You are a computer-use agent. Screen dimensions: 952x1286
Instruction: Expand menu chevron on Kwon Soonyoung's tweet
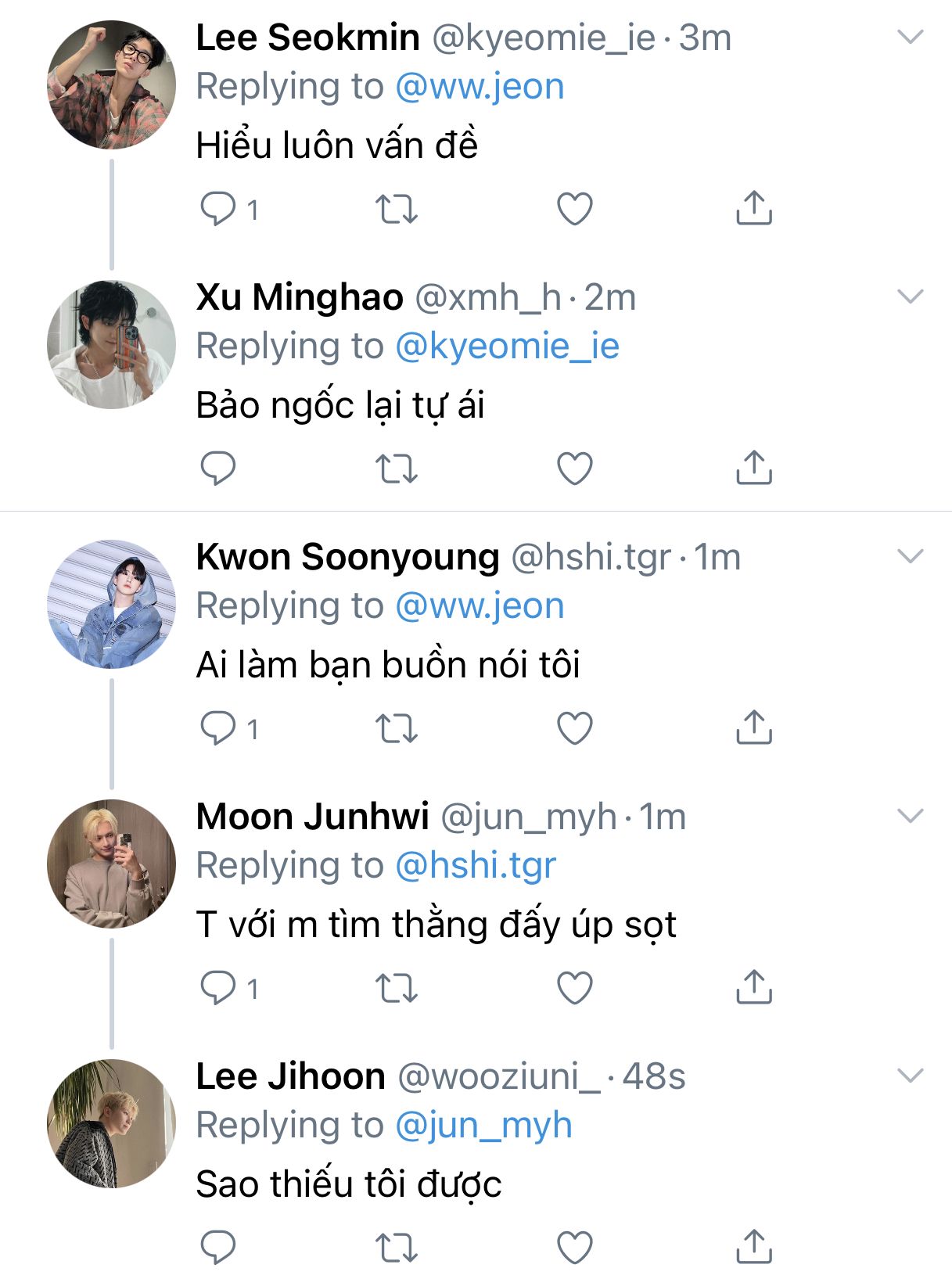tap(910, 556)
